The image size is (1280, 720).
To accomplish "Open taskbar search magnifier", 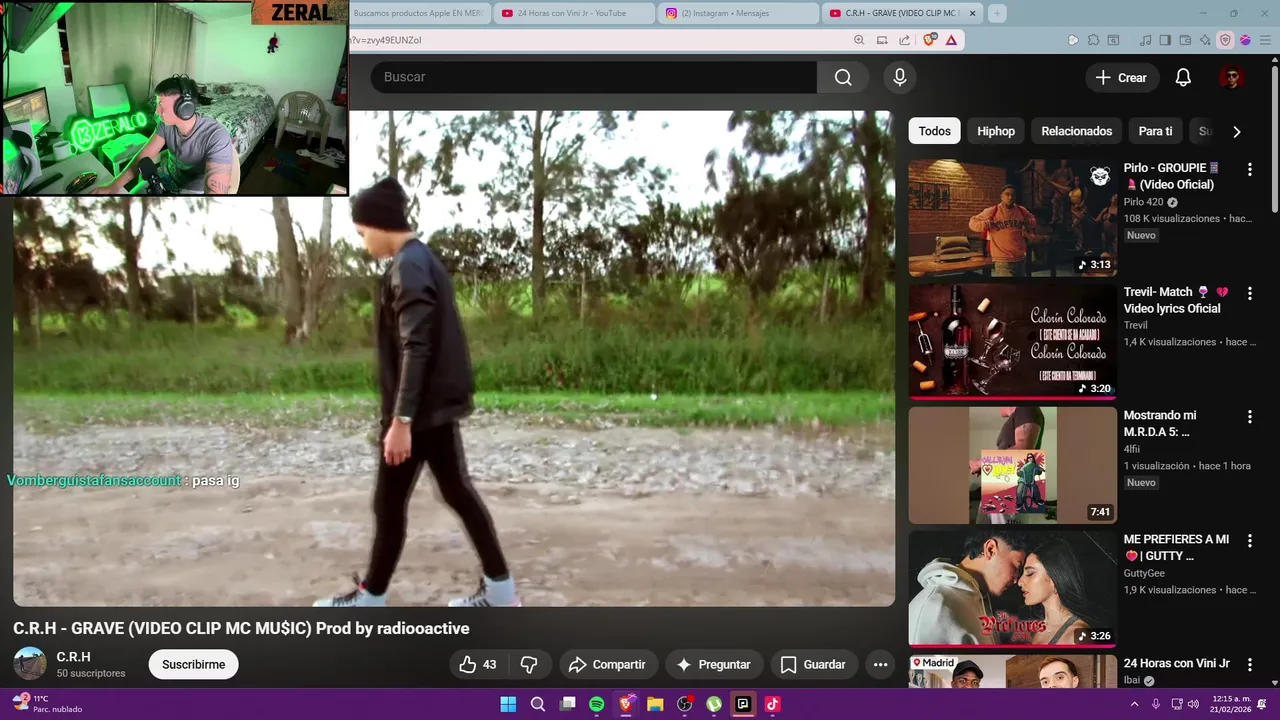I will point(538,704).
